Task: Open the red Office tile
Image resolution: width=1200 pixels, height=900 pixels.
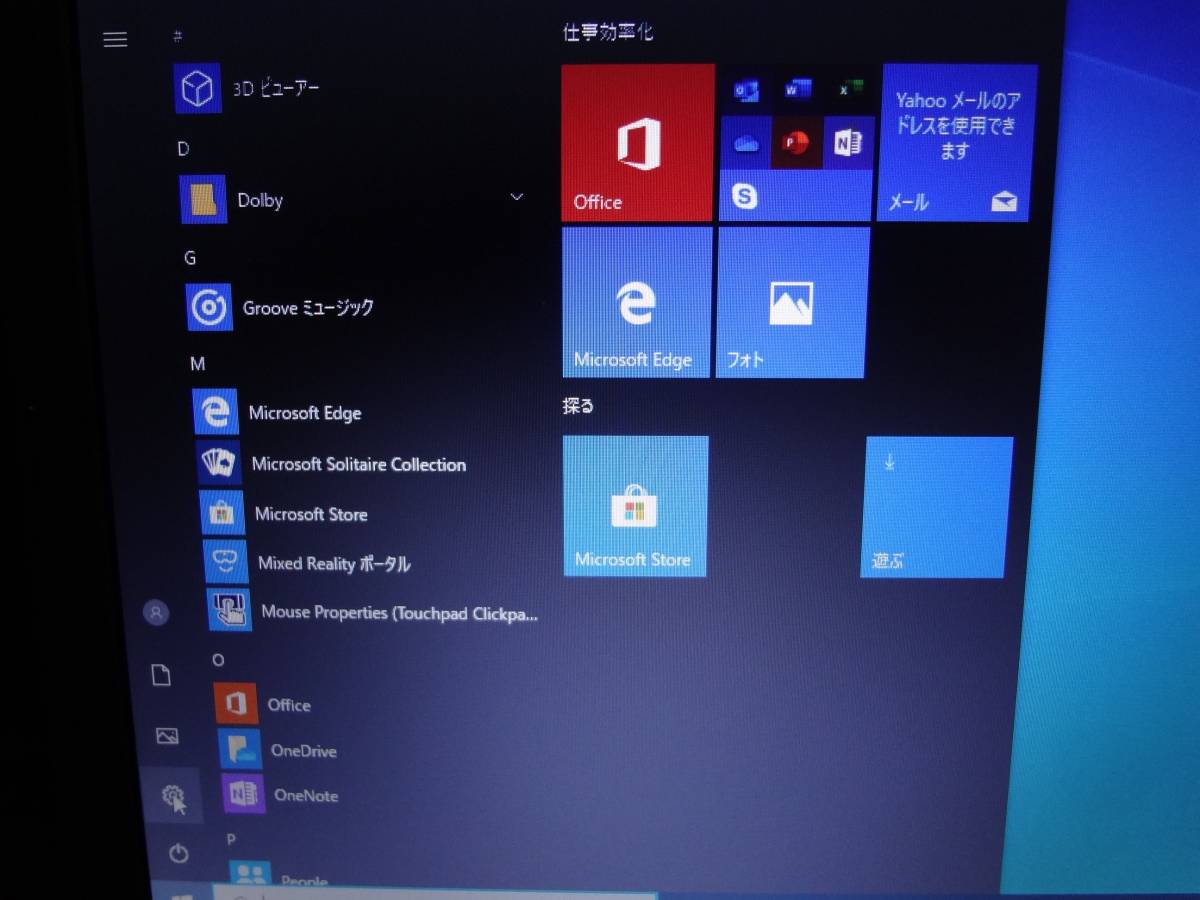Action: pyautogui.click(x=637, y=143)
